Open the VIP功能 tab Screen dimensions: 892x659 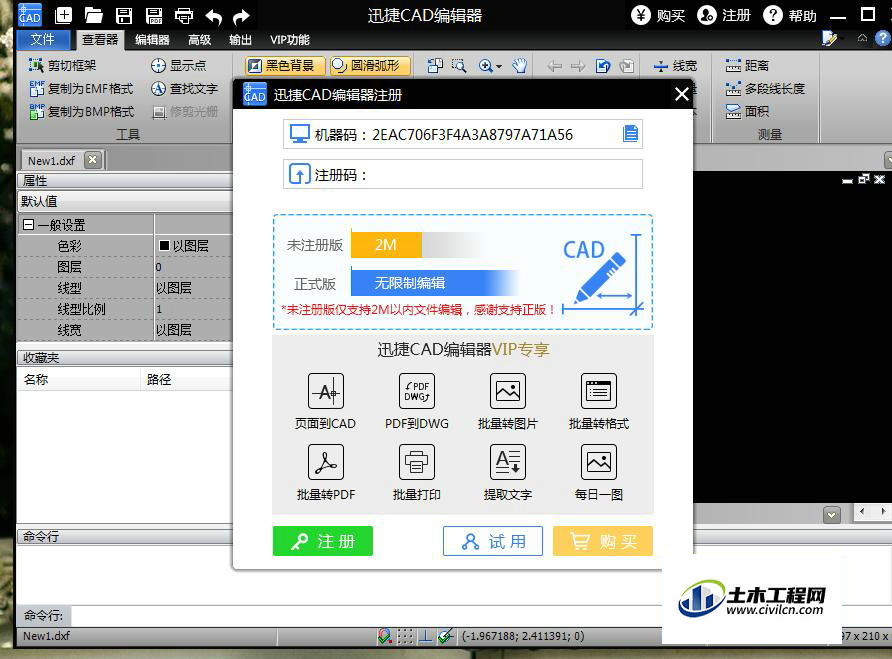290,40
